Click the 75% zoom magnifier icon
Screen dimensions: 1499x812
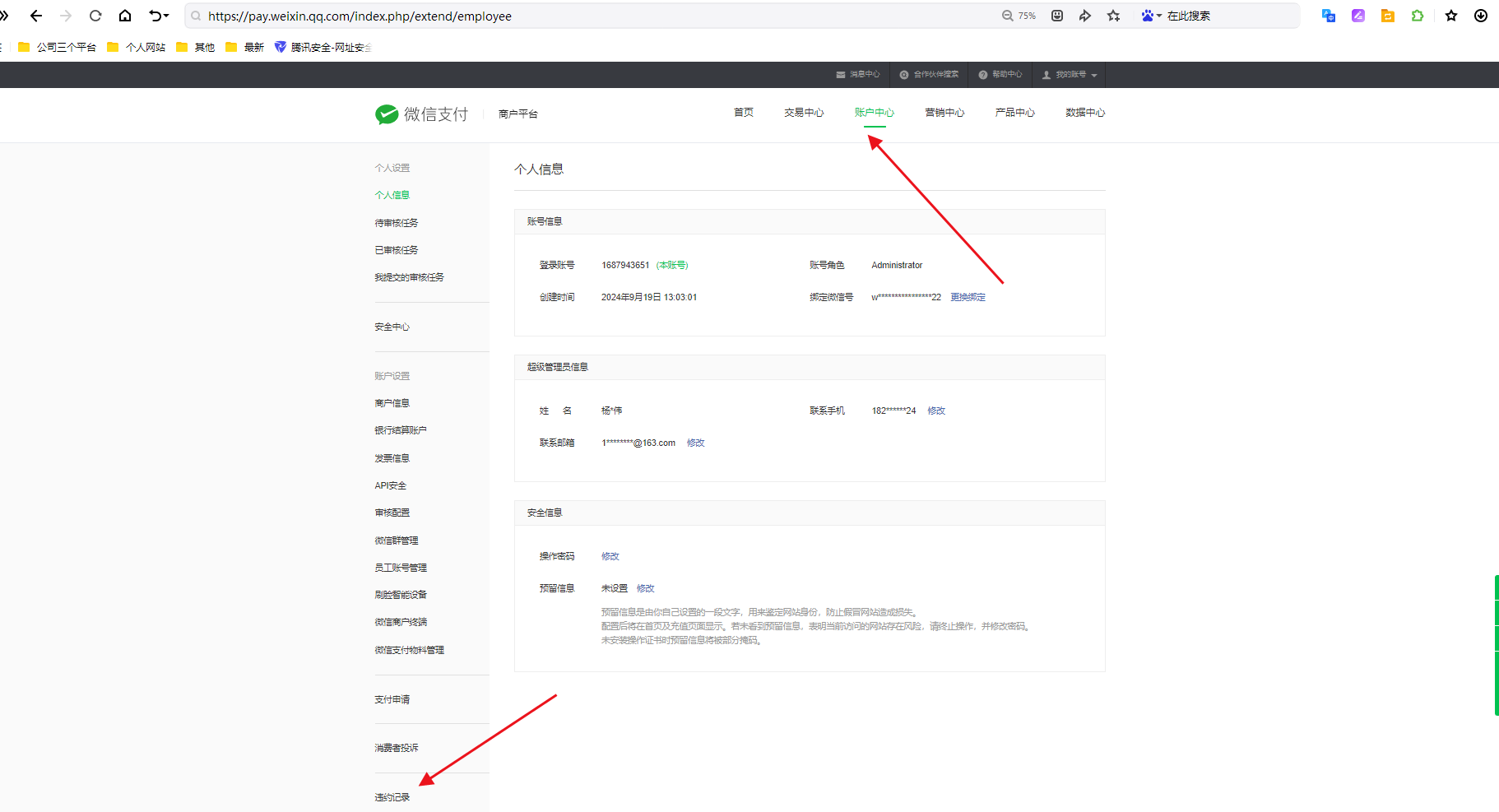pos(1007,16)
